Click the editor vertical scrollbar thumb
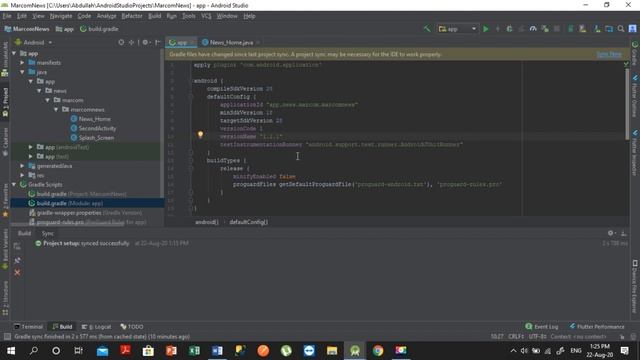The height and width of the screenshot is (360, 640). (627, 104)
